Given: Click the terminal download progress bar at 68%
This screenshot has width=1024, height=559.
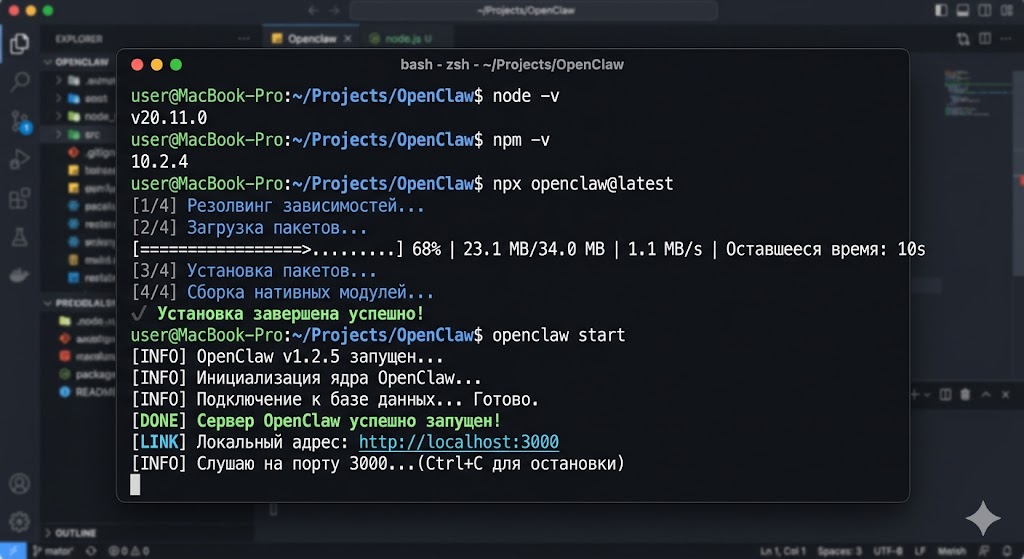Looking at the screenshot, I should coord(268,249).
